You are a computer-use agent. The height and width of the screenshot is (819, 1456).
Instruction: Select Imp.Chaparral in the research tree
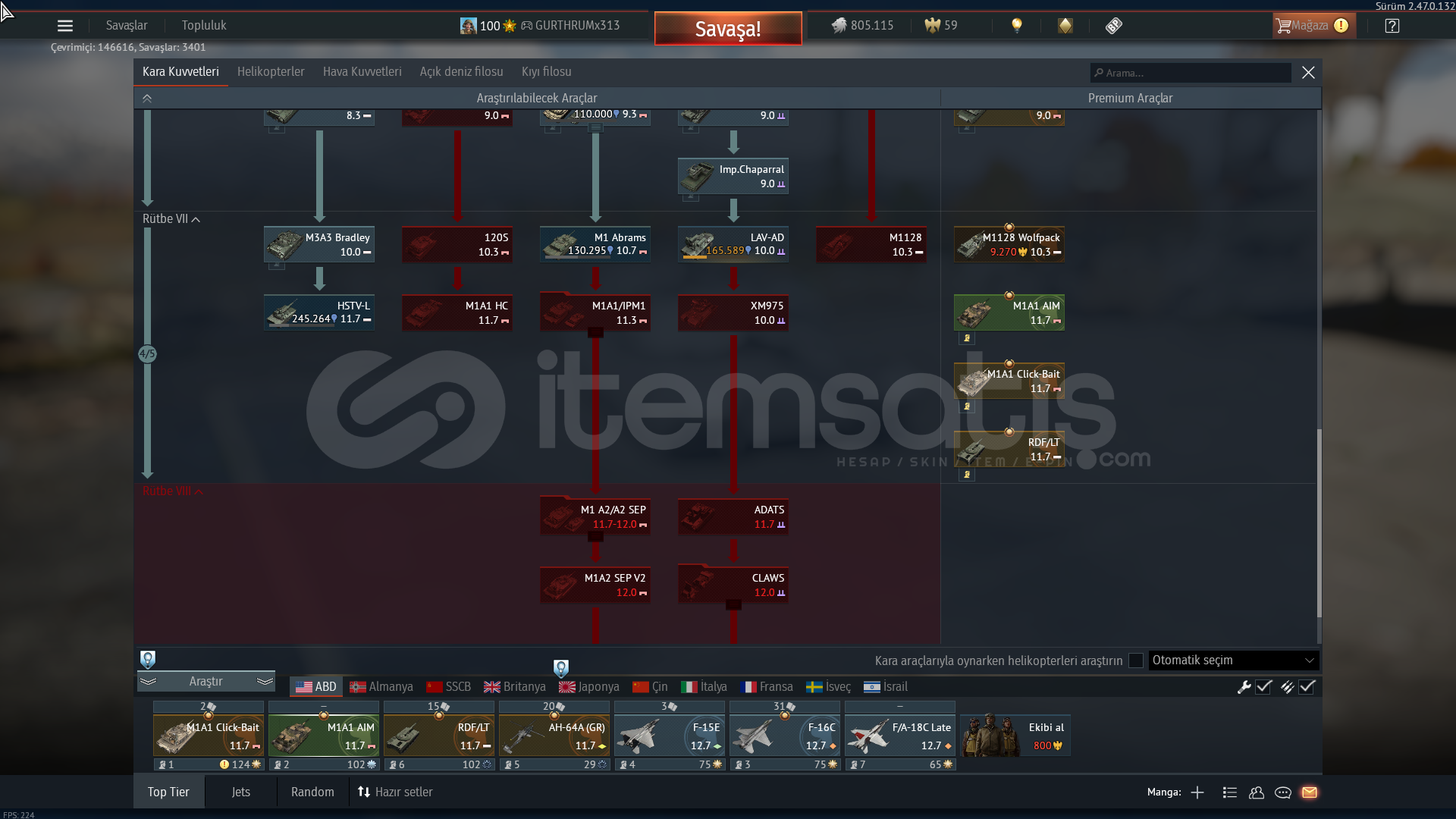[733, 176]
